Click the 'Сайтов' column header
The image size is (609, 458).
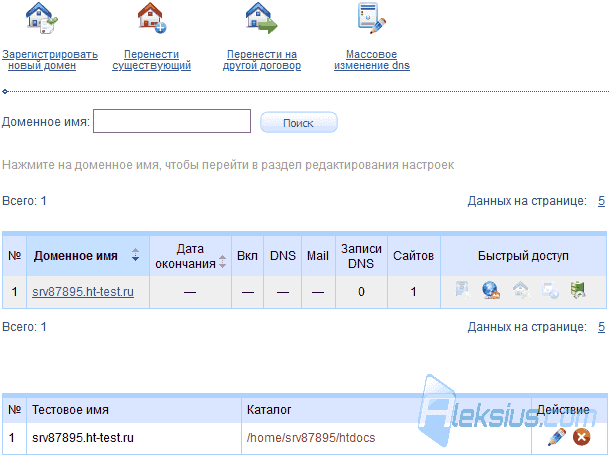pos(413,256)
